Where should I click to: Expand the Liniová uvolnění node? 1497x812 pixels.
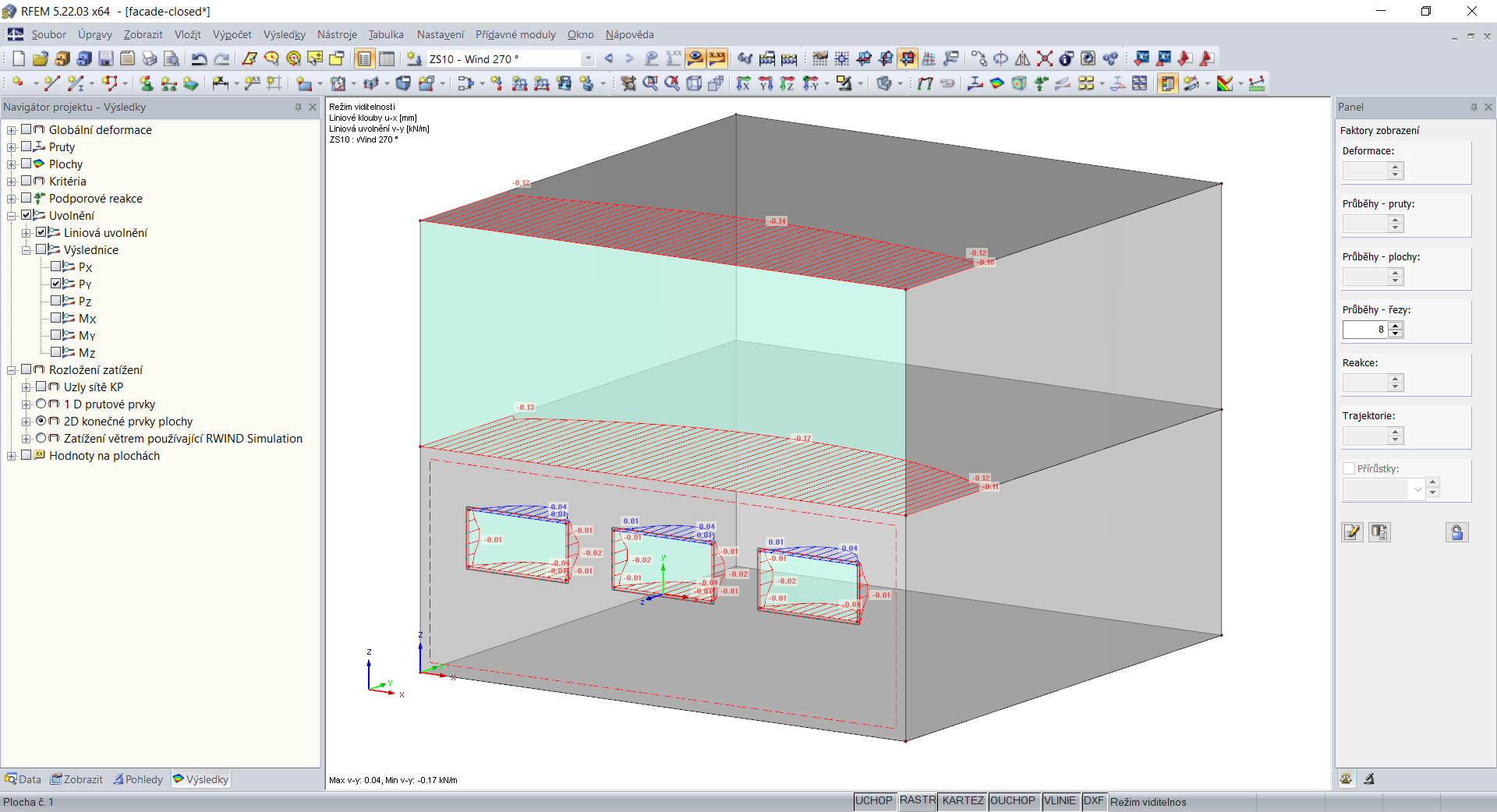pos(26,233)
